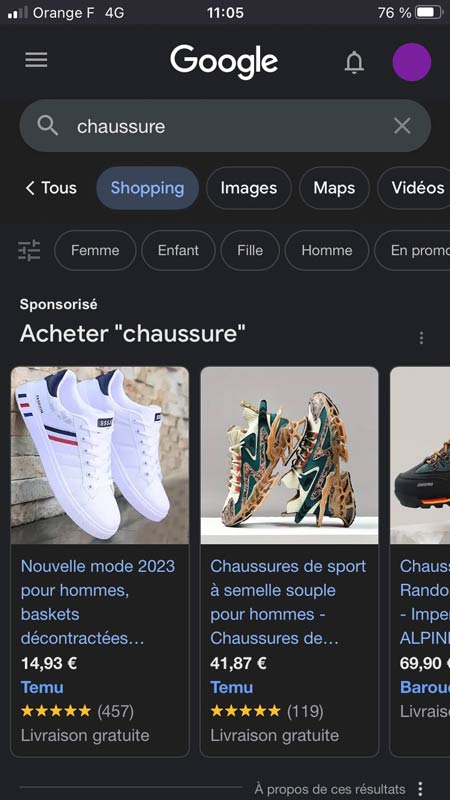Enable the Fille filter chip
The width and height of the screenshot is (450, 800).
(250, 251)
